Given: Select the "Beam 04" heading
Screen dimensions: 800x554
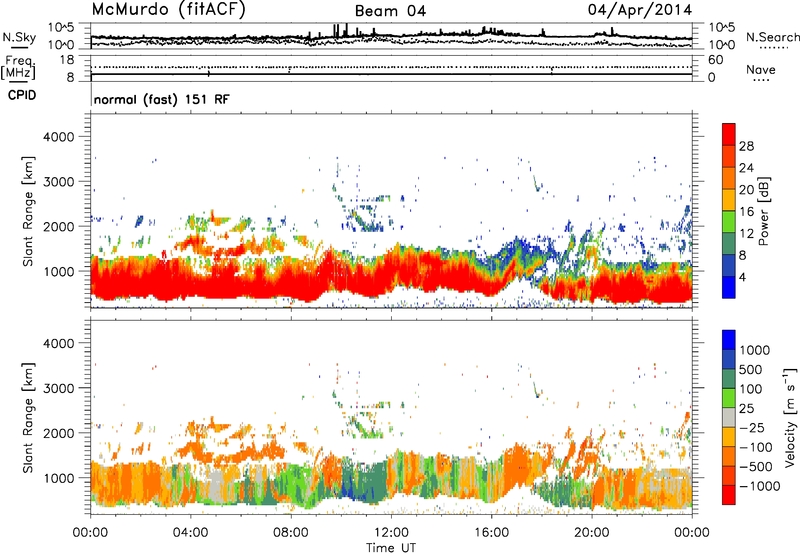Looking at the screenshot, I should (x=390, y=11).
